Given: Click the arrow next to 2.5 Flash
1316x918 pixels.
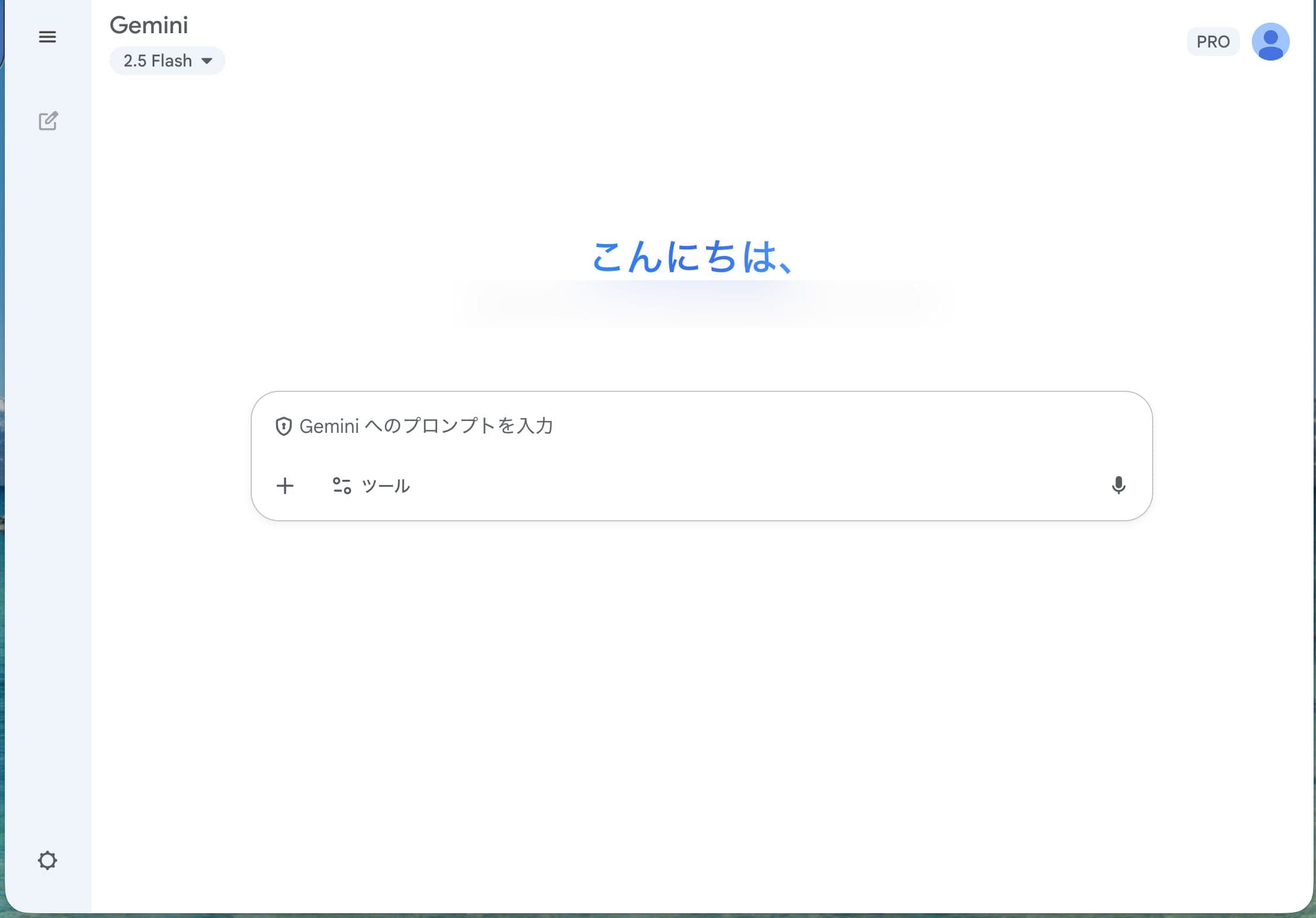Looking at the screenshot, I should (x=207, y=61).
